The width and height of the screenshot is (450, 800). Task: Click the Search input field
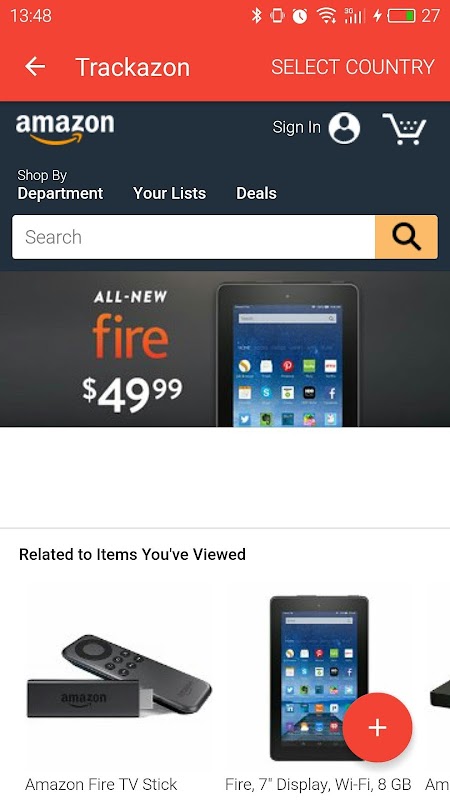point(193,237)
